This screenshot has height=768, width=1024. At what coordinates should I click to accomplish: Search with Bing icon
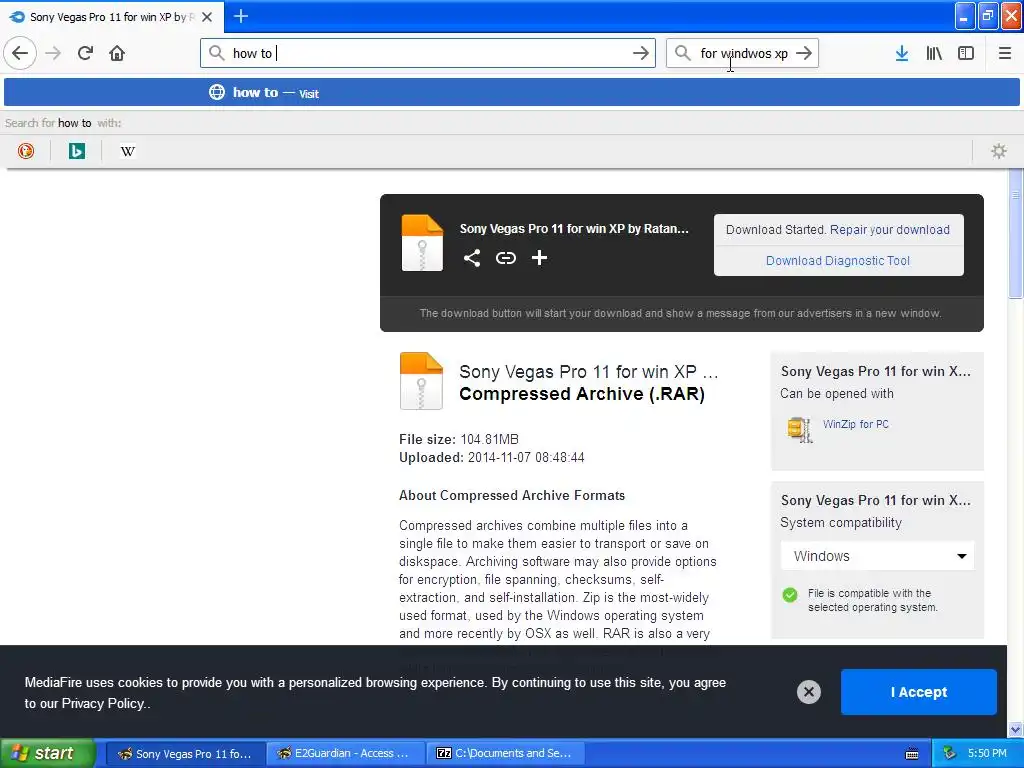pos(76,151)
